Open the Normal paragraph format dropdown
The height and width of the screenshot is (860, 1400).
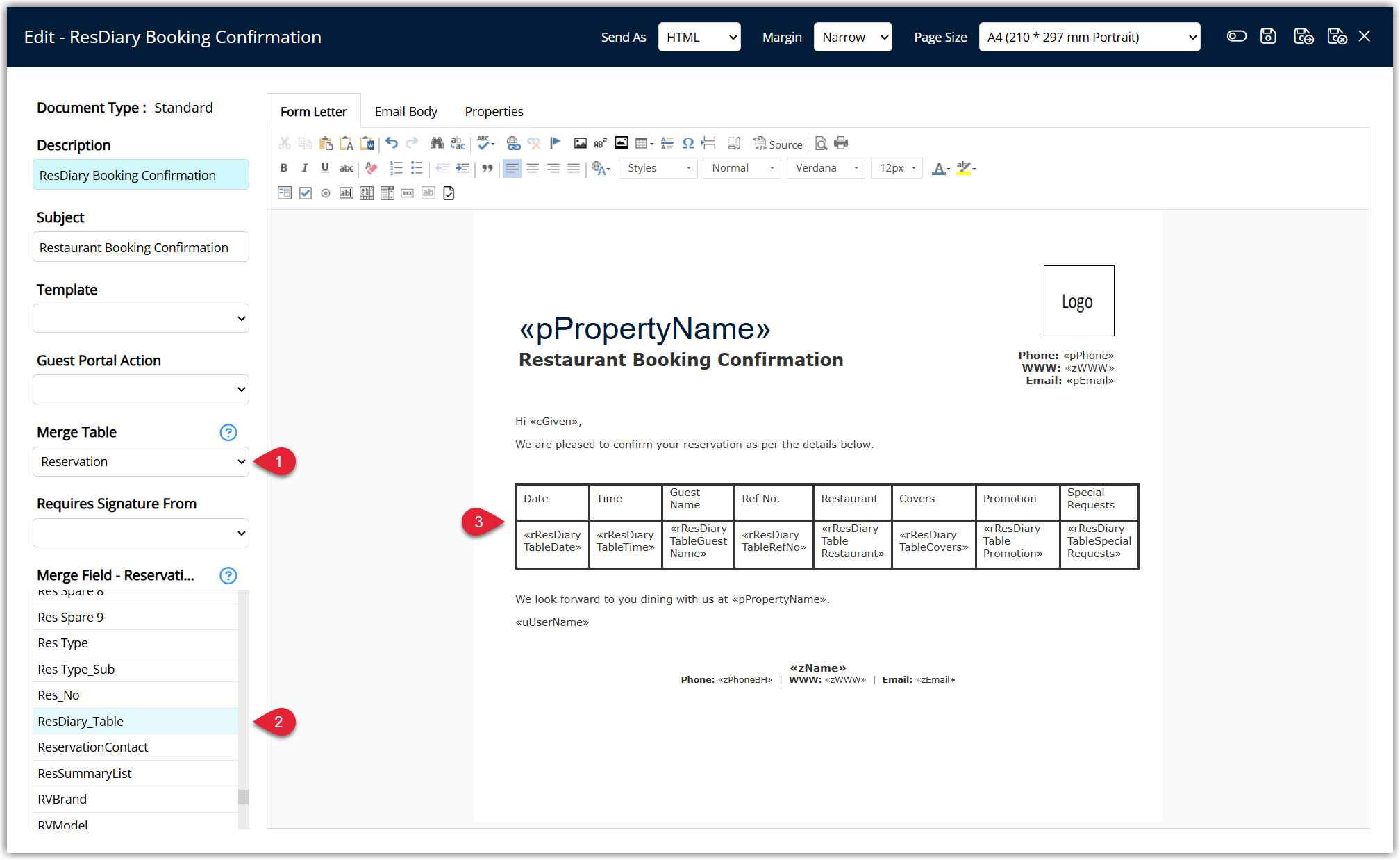(x=742, y=168)
